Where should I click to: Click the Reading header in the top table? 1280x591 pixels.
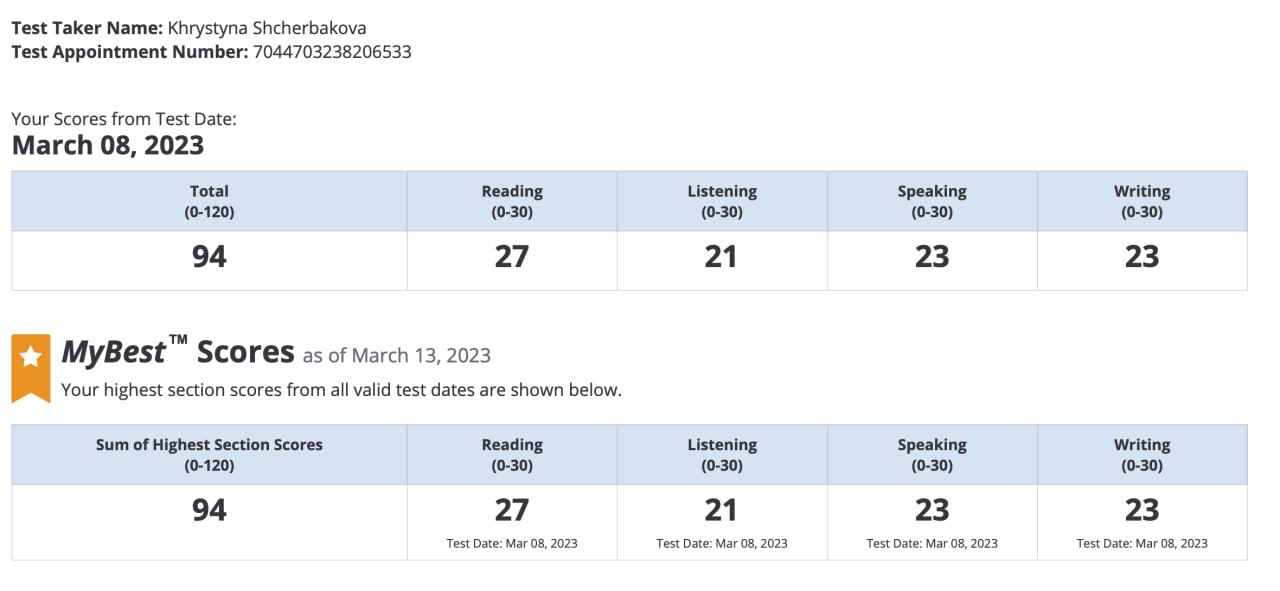(512, 201)
